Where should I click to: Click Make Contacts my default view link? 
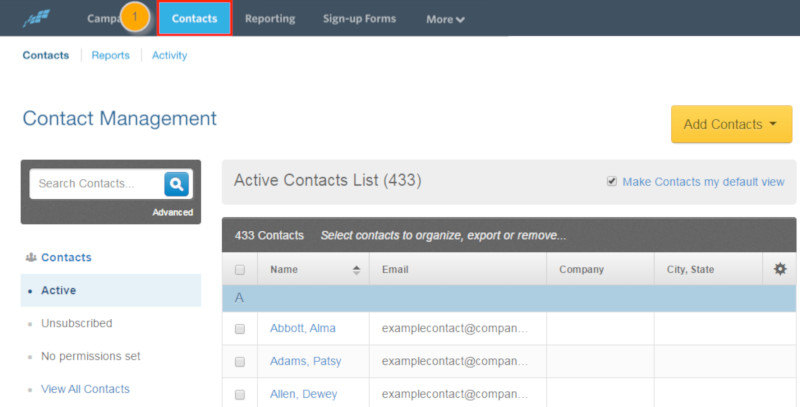(x=703, y=182)
